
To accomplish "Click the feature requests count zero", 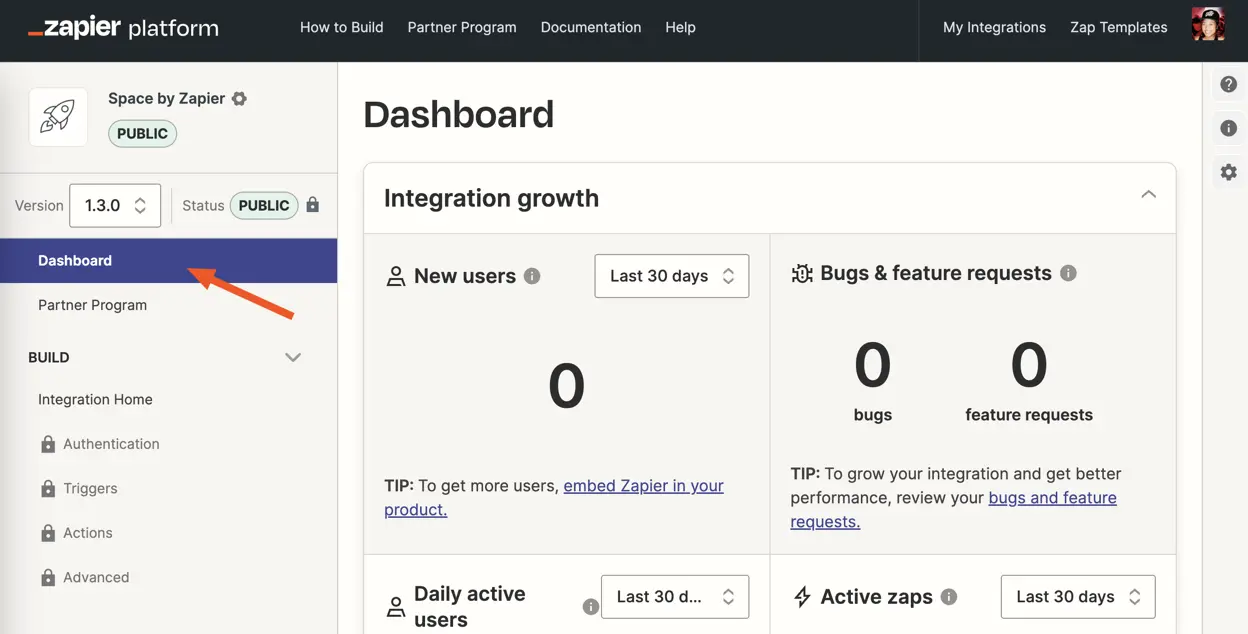I will pyautogui.click(x=1029, y=365).
